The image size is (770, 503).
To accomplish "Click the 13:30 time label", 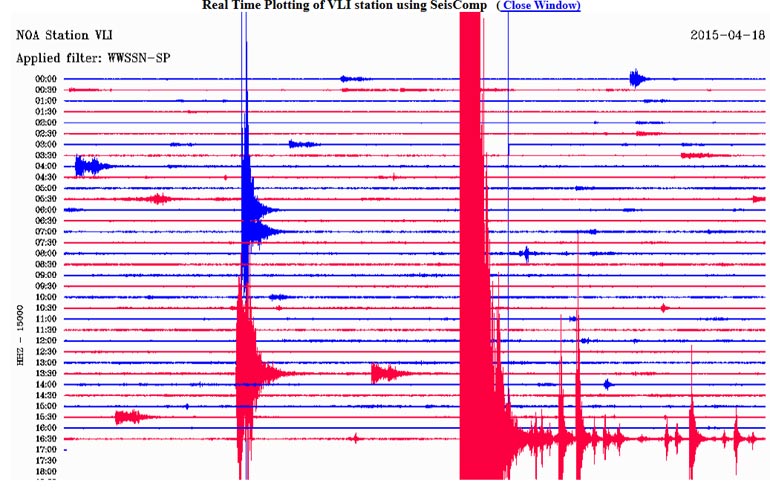I will coord(46,373).
